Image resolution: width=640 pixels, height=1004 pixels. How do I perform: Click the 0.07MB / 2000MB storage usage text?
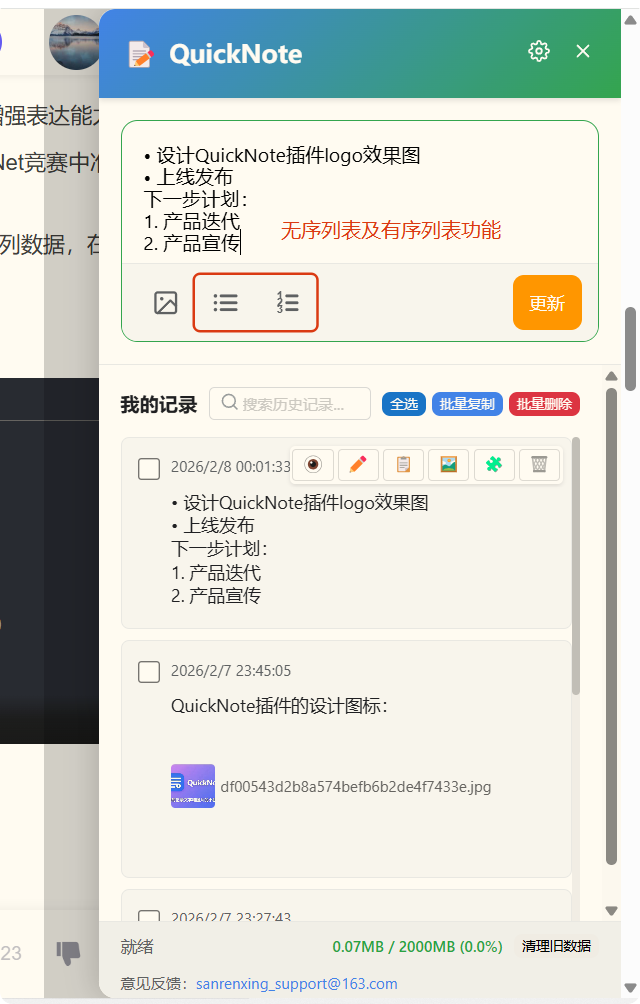[417, 946]
